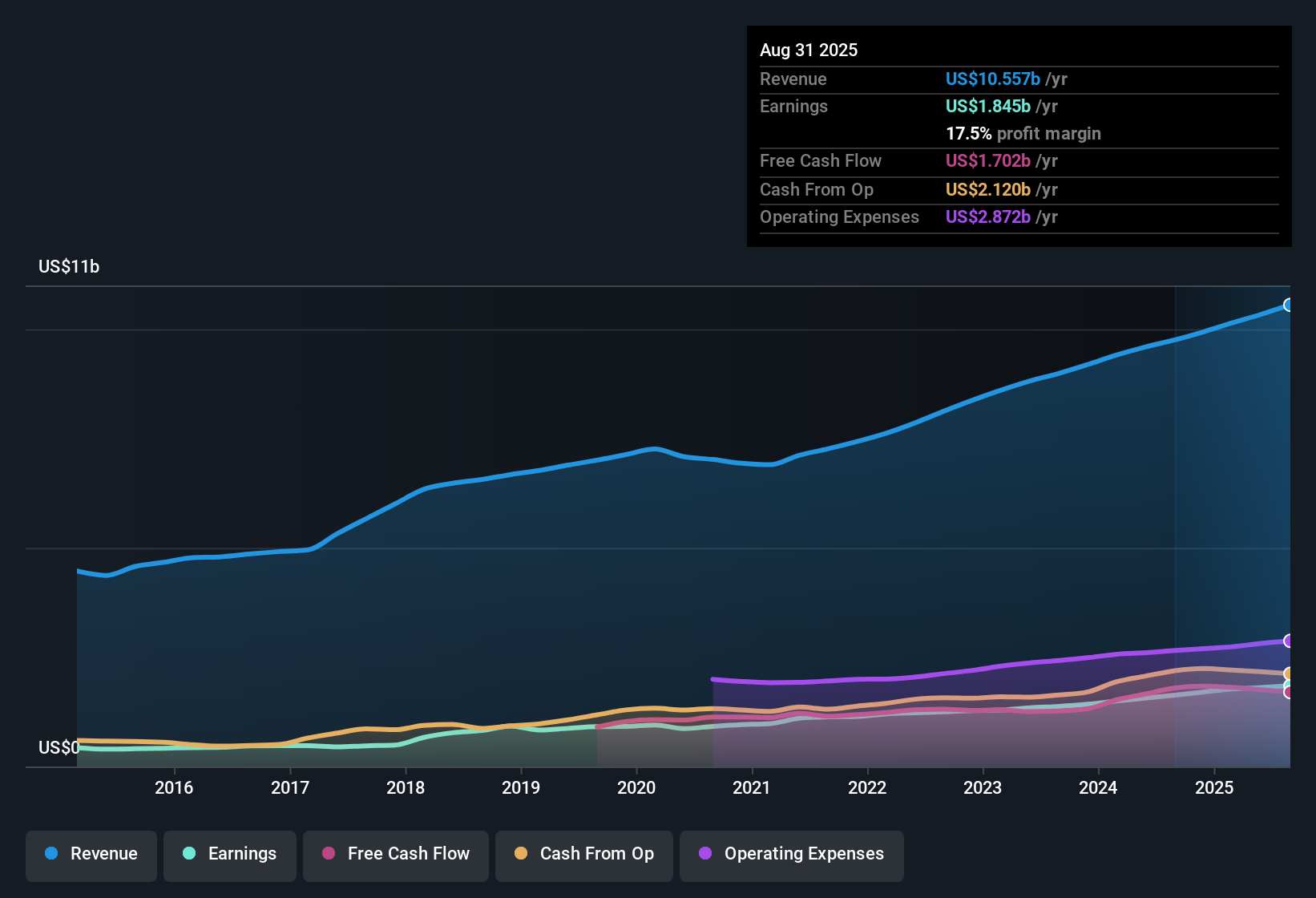
Task: Click the blue Revenue dot icon in legend
Action: click(x=50, y=854)
